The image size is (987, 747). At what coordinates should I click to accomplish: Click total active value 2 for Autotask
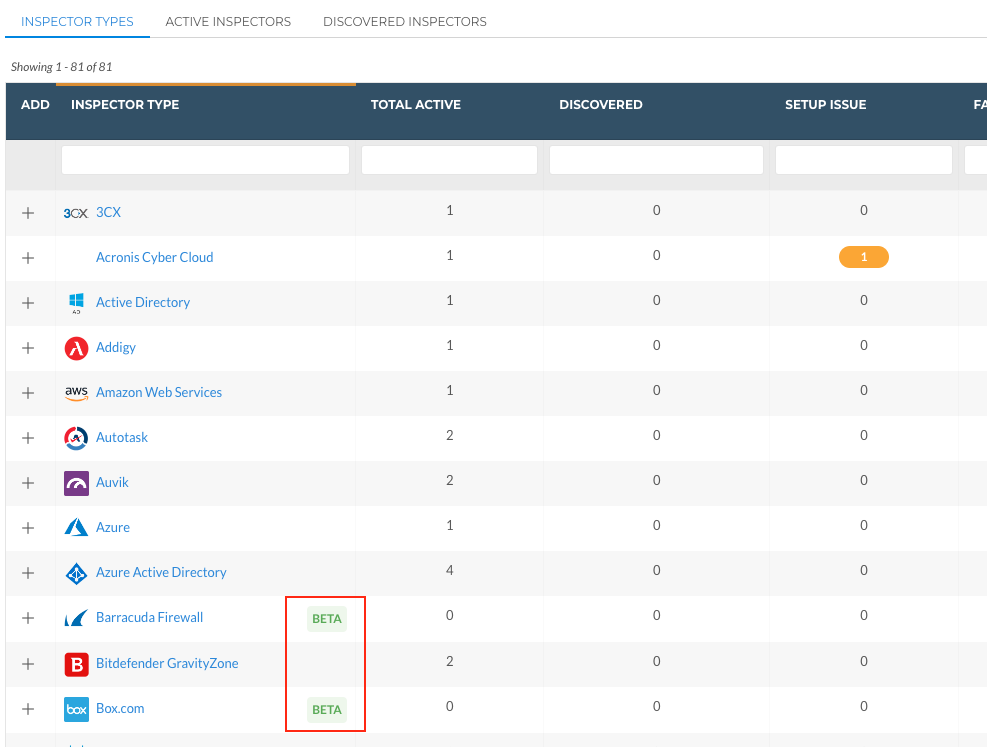tap(449, 435)
